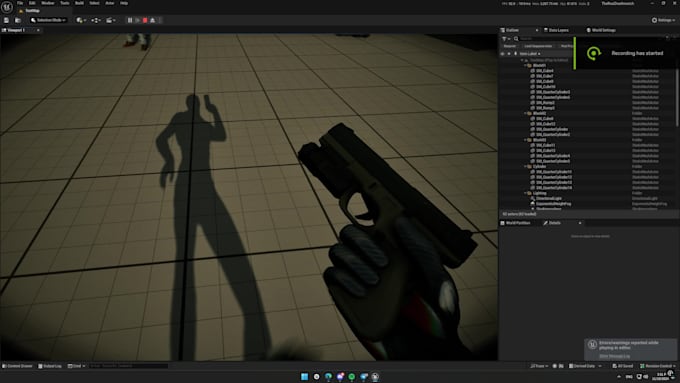Open the Windows Start menu
The width and height of the screenshot is (680, 383).
304,376
